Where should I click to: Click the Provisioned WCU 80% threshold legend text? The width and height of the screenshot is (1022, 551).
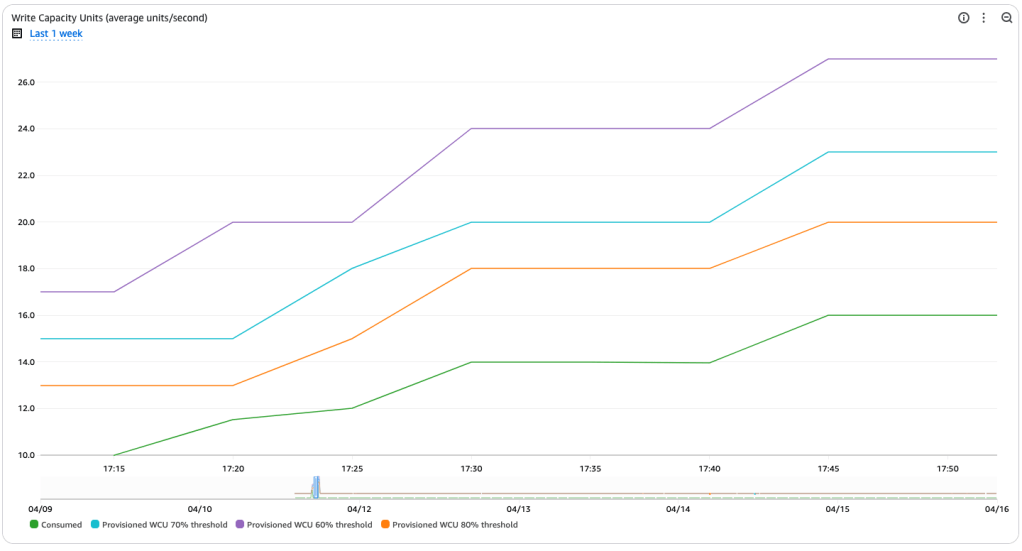454,524
